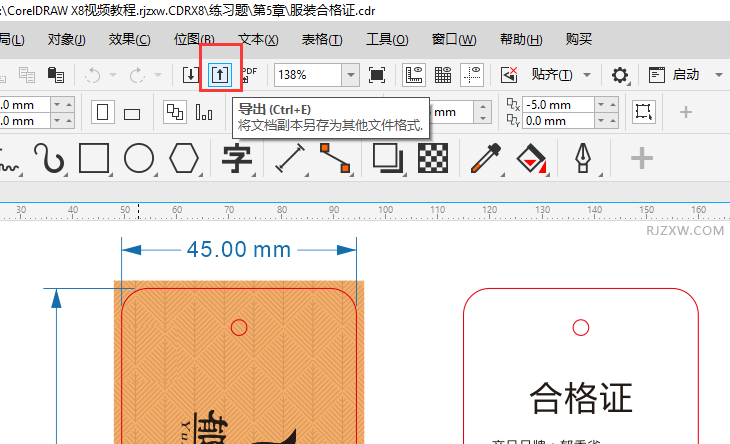Open the 效果 menu
This screenshot has width=730, height=444.
(129, 40)
